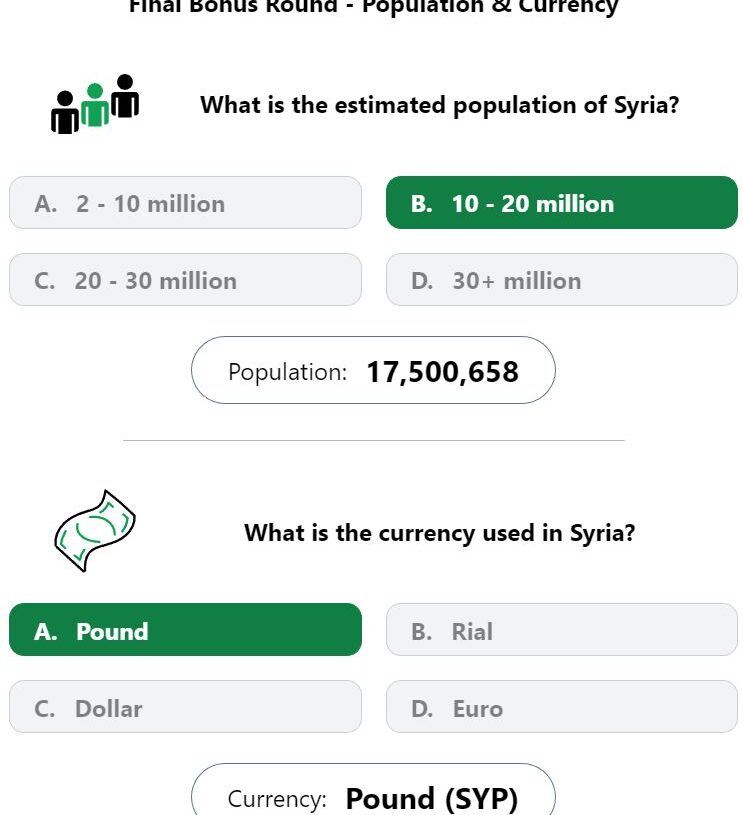Screen dimensions: 743x815
Task: Click the Population 17,500,658 result box
Action: 373,370
